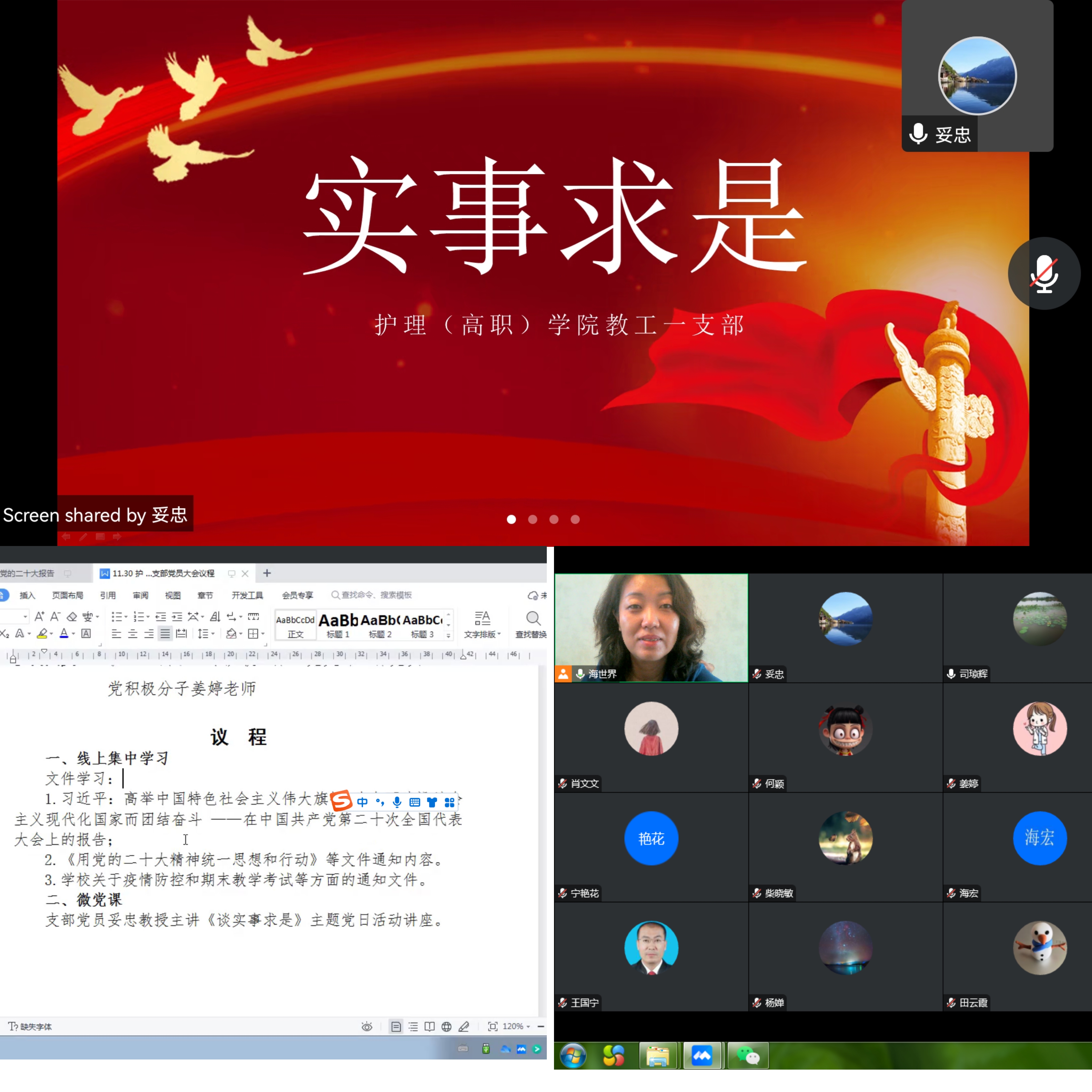Apply the 标题 1 heading style

click(x=338, y=625)
